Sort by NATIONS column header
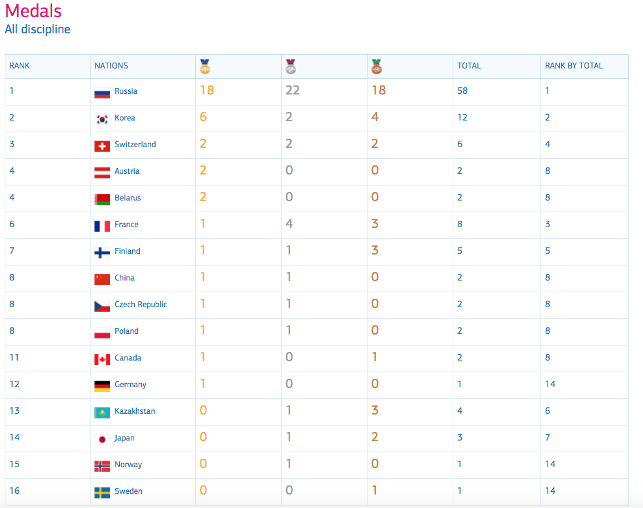 point(111,66)
